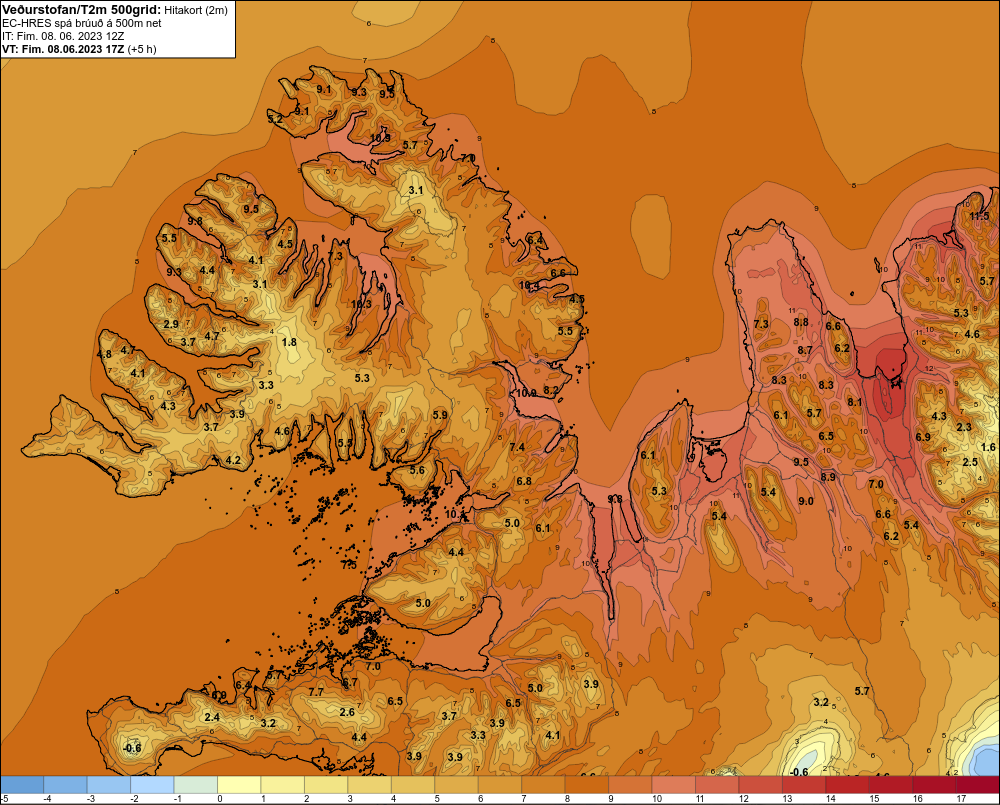Click the '6.8' temperature value on the map
The width and height of the screenshot is (1000, 805).
[x=524, y=482]
